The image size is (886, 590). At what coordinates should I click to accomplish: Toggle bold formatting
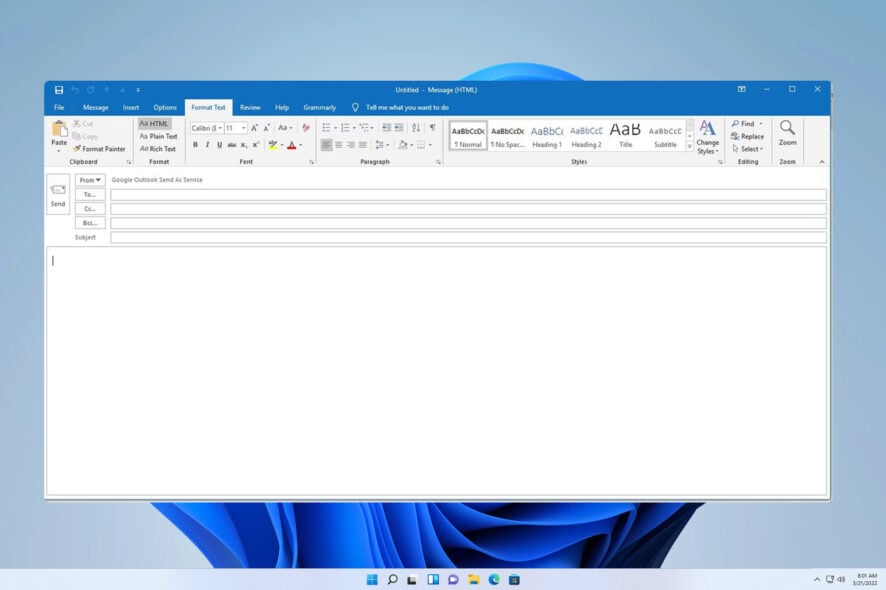click(x=196, y=145)
